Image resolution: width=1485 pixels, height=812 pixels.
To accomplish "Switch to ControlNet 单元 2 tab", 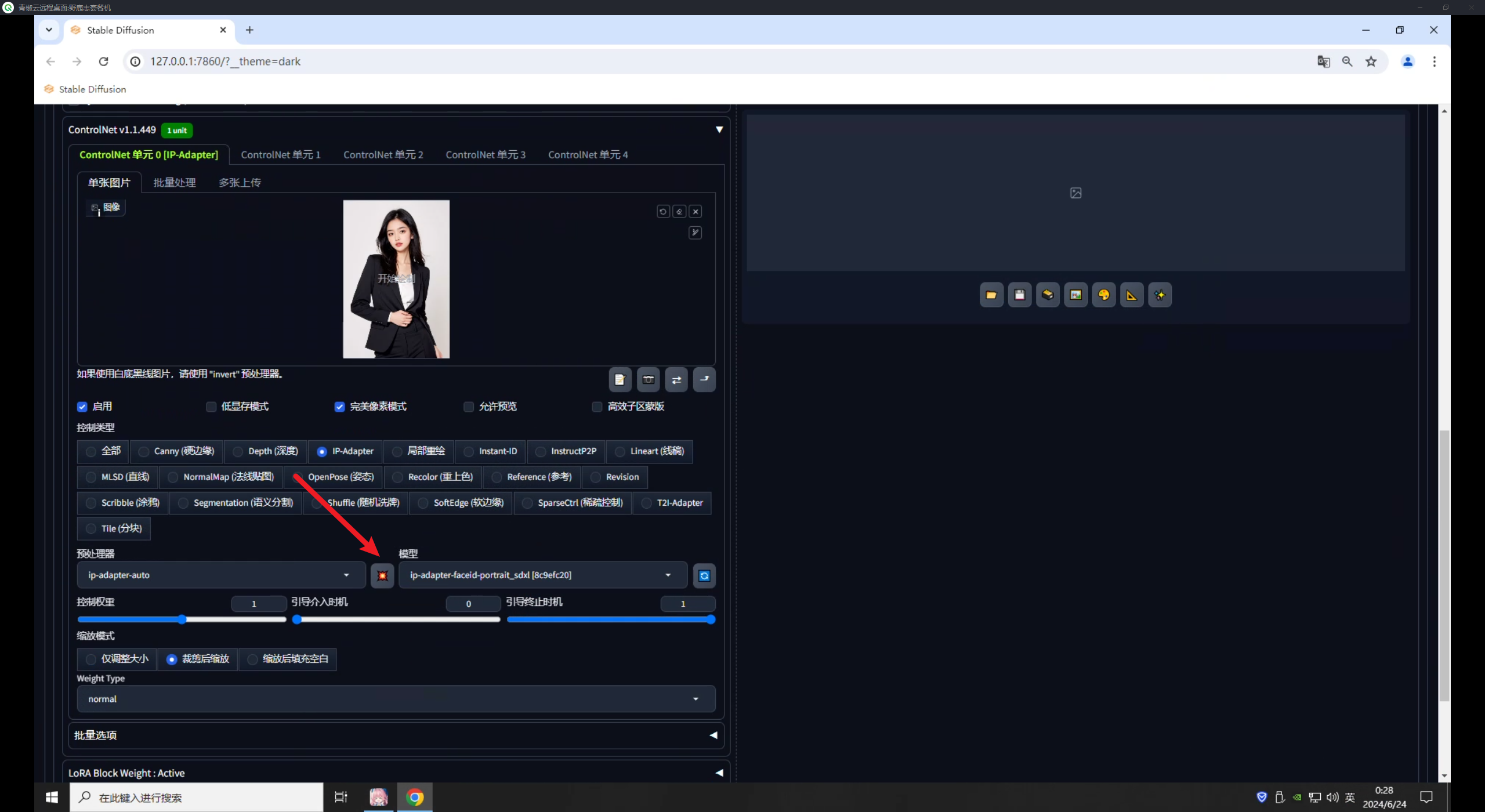I will (x=383, y=155).
